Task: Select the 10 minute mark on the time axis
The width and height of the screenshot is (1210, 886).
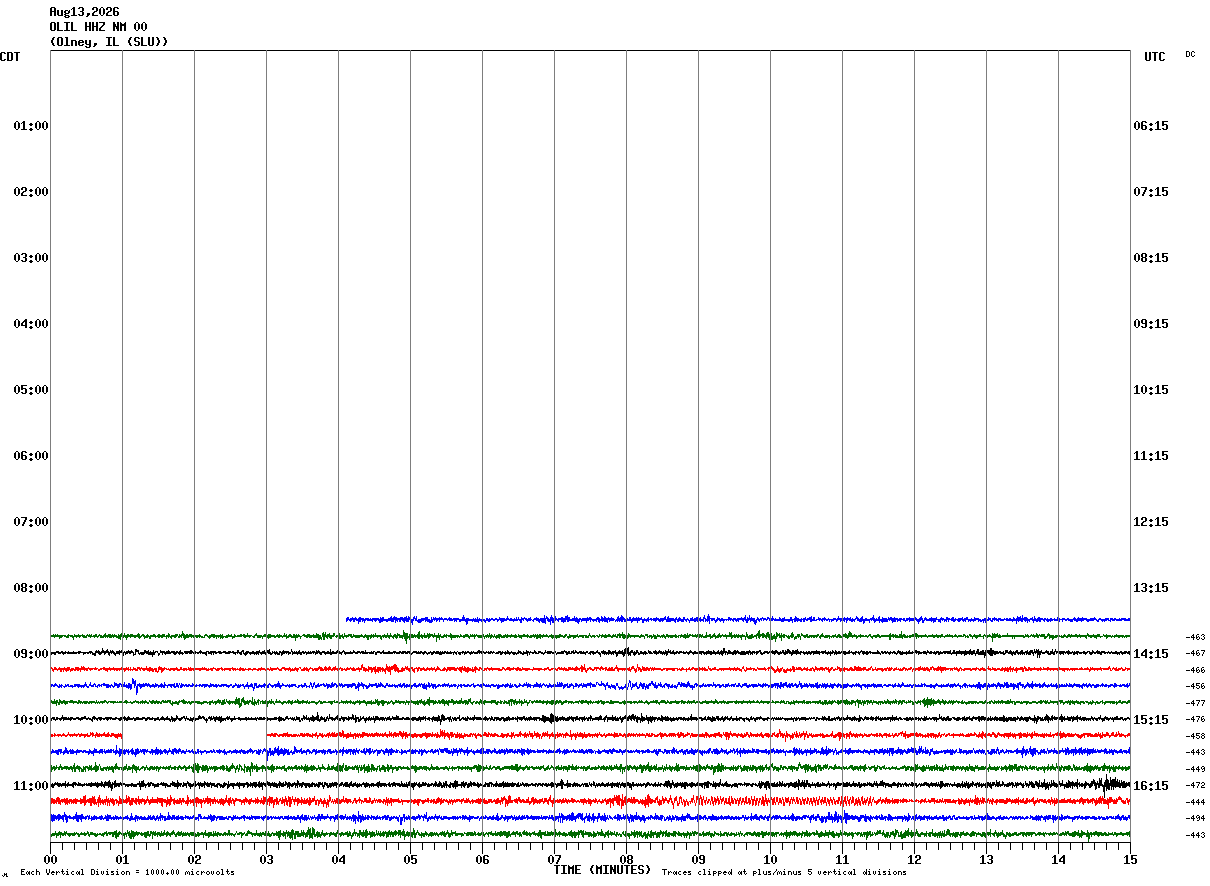Action: (x=770, y=859)
